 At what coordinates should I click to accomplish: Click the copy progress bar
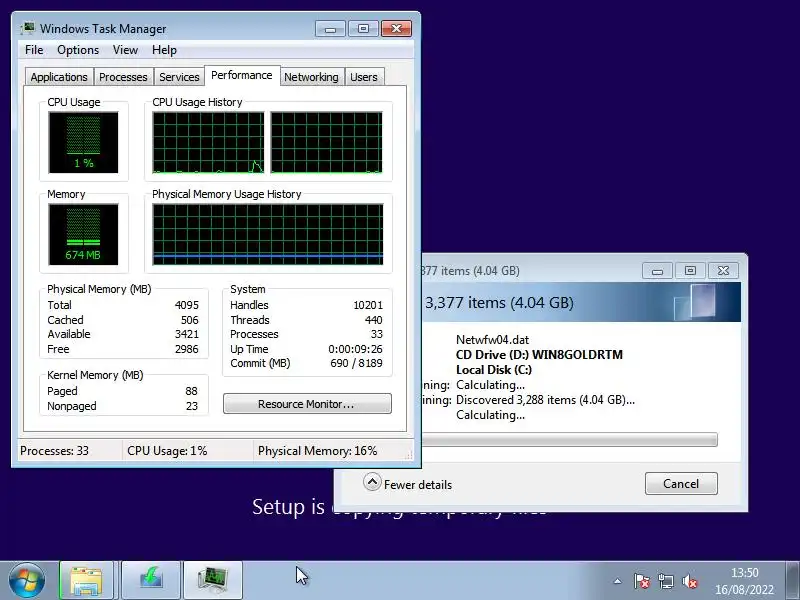(569, 439)
